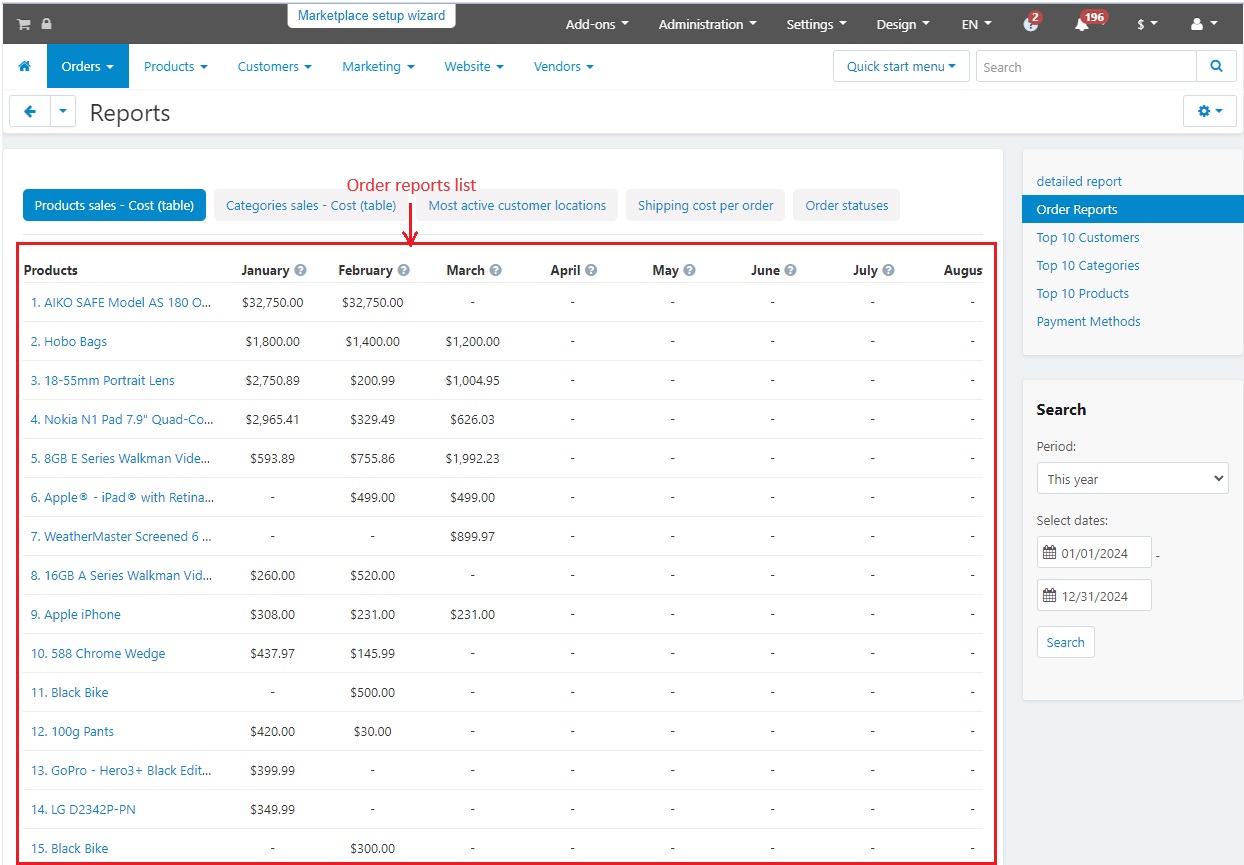Select Order Reports in sidebar

[1132, 209]
